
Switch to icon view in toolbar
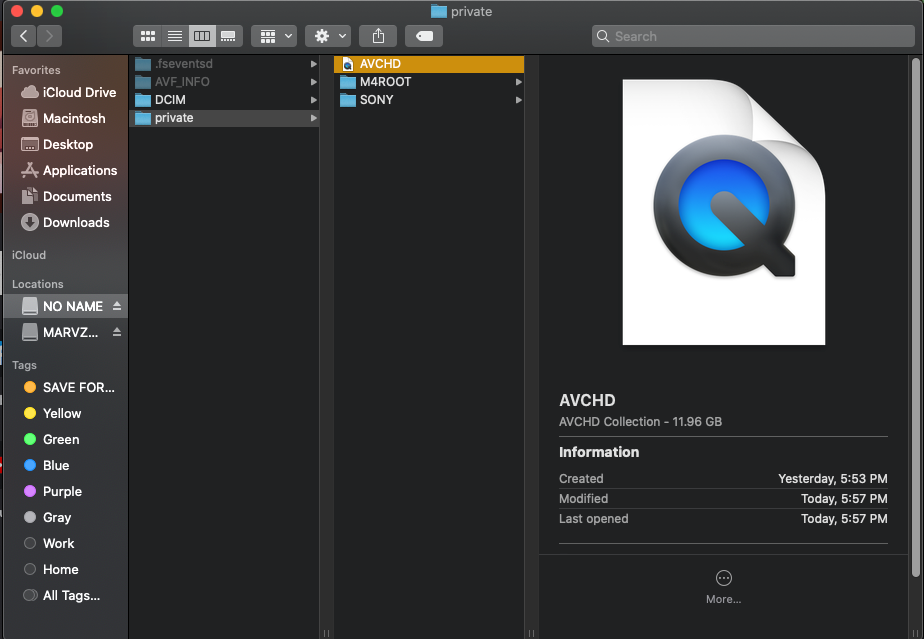tap(148, 36)
